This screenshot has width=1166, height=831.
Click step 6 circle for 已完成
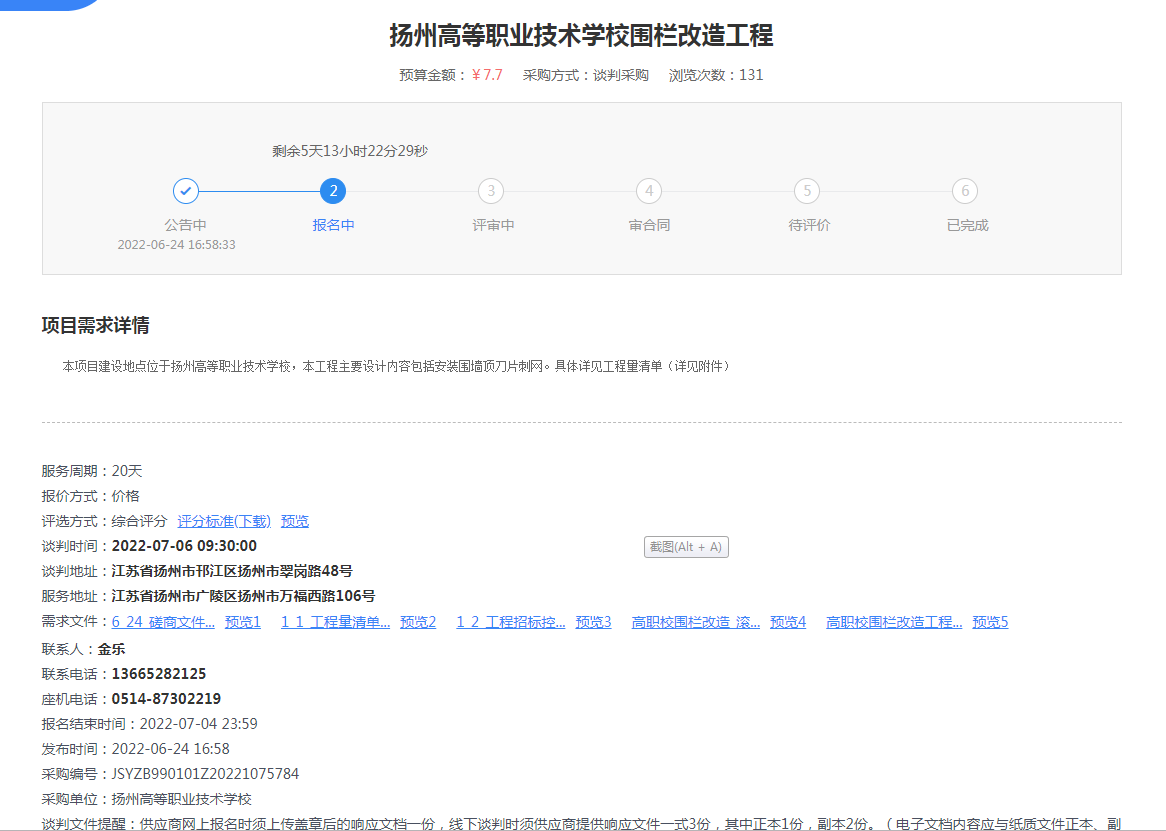tap(965, 191)
